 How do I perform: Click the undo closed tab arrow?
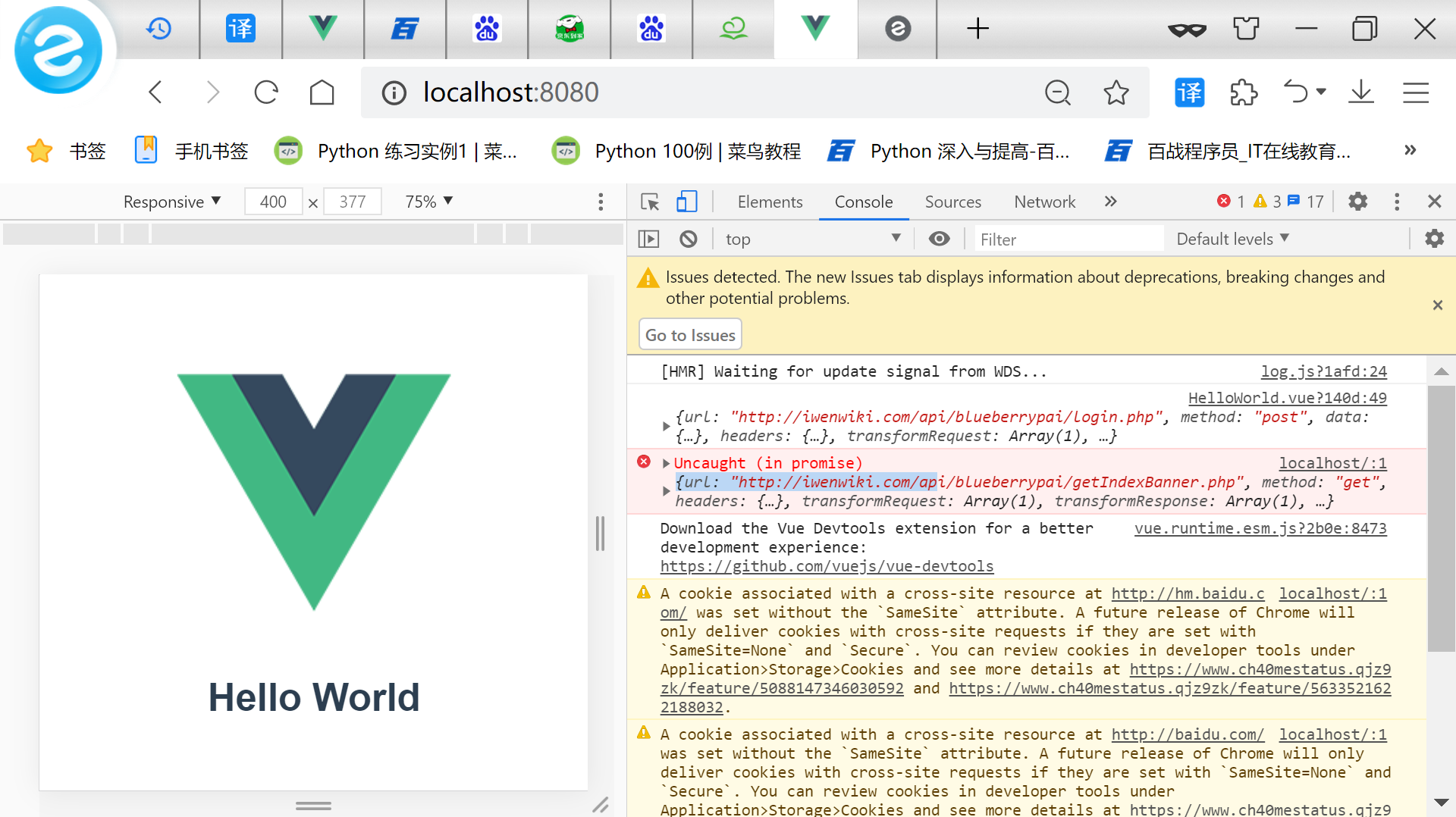coord(1296,92)
